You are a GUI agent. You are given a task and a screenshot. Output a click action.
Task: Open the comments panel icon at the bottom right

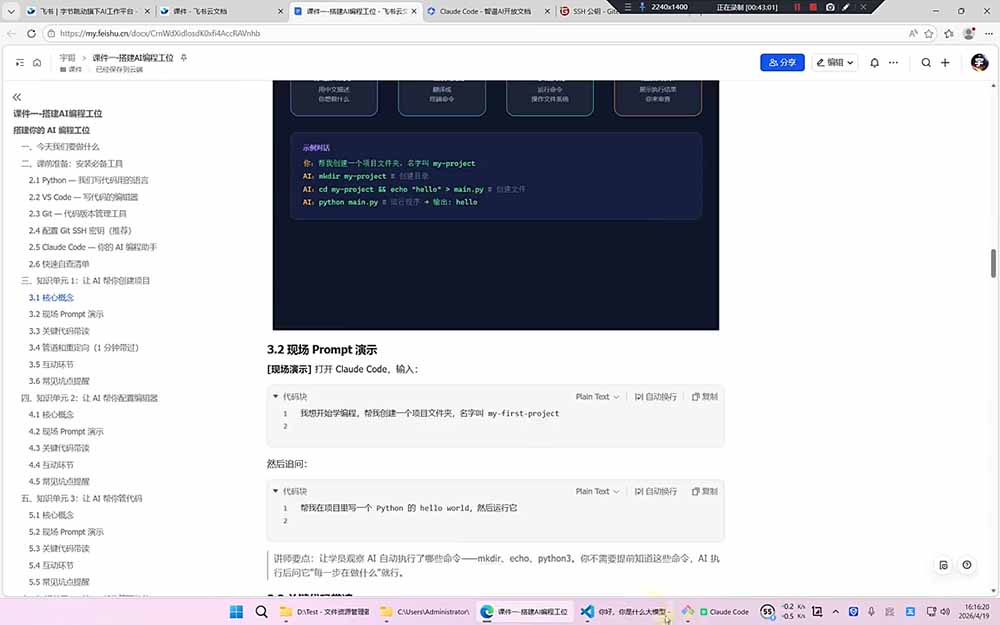point(943,565)
